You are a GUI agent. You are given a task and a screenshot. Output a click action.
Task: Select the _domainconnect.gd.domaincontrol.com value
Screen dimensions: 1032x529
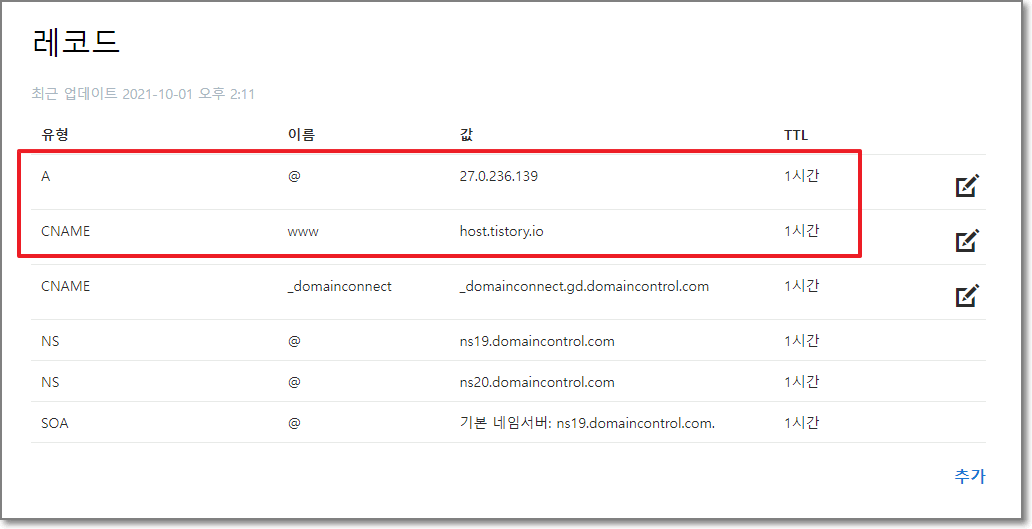584,286
